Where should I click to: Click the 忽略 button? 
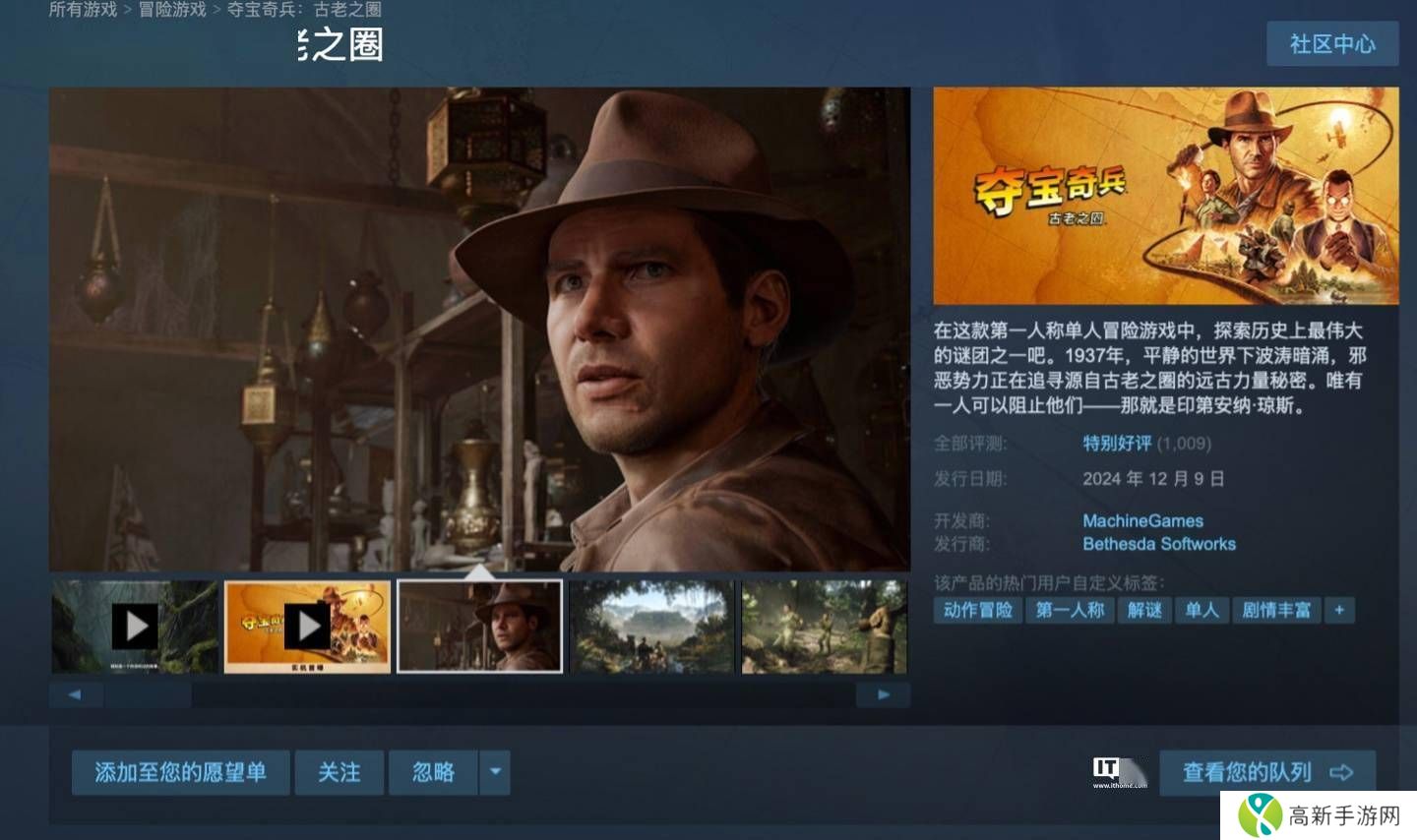point(433,772)
